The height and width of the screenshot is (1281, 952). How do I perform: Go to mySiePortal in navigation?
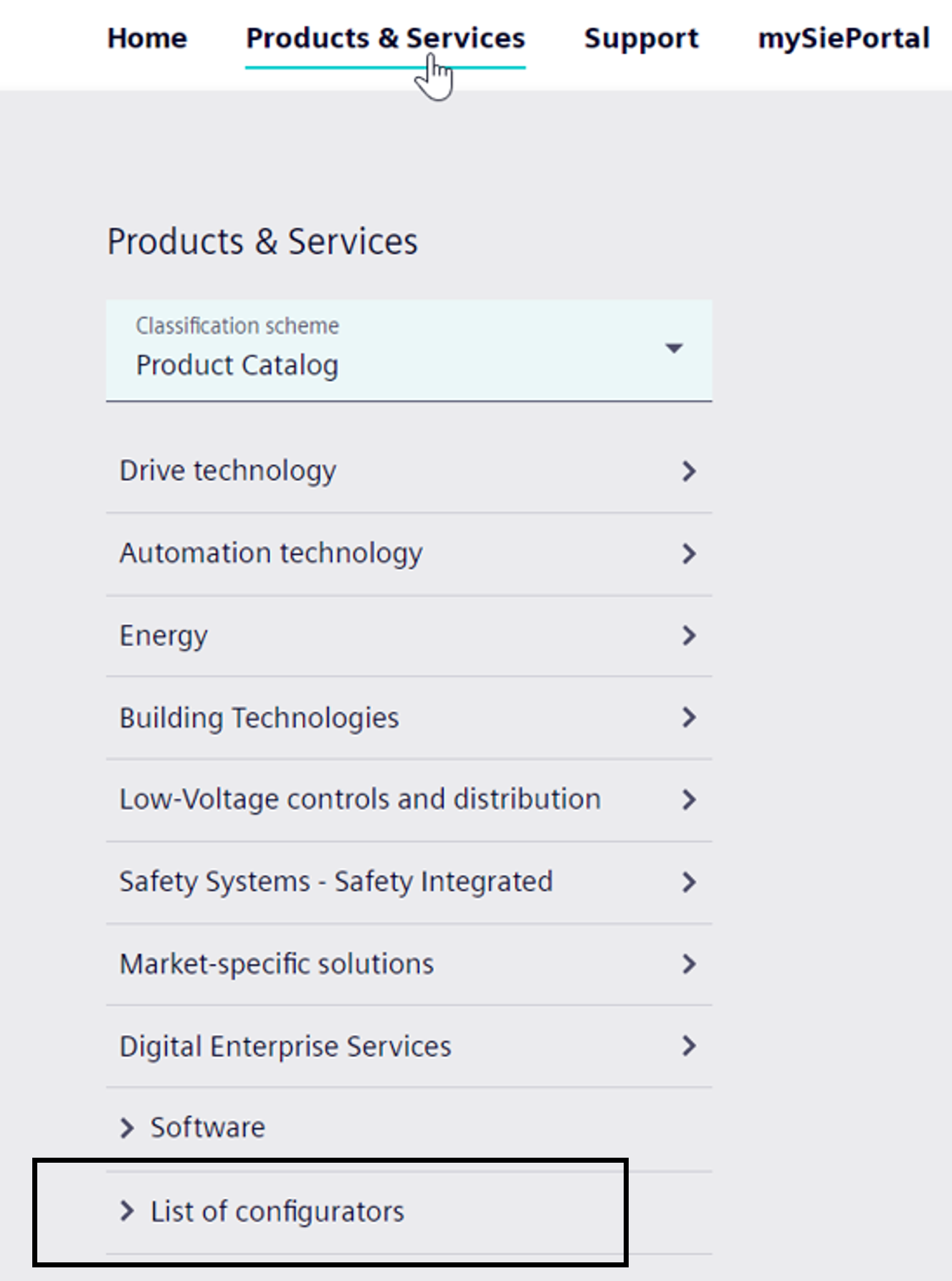(843, 38)
